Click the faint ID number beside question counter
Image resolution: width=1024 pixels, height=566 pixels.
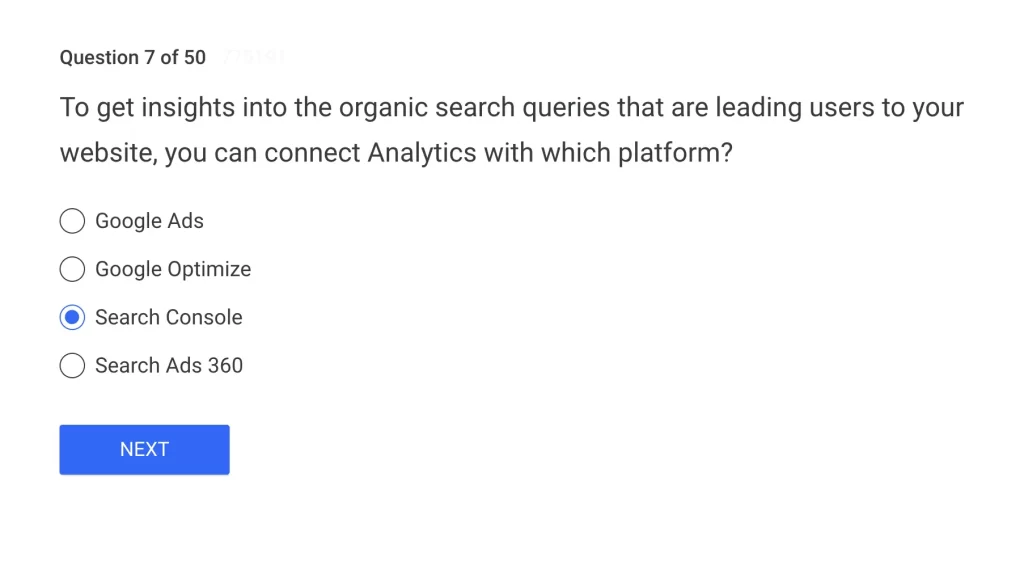point(255,57)
